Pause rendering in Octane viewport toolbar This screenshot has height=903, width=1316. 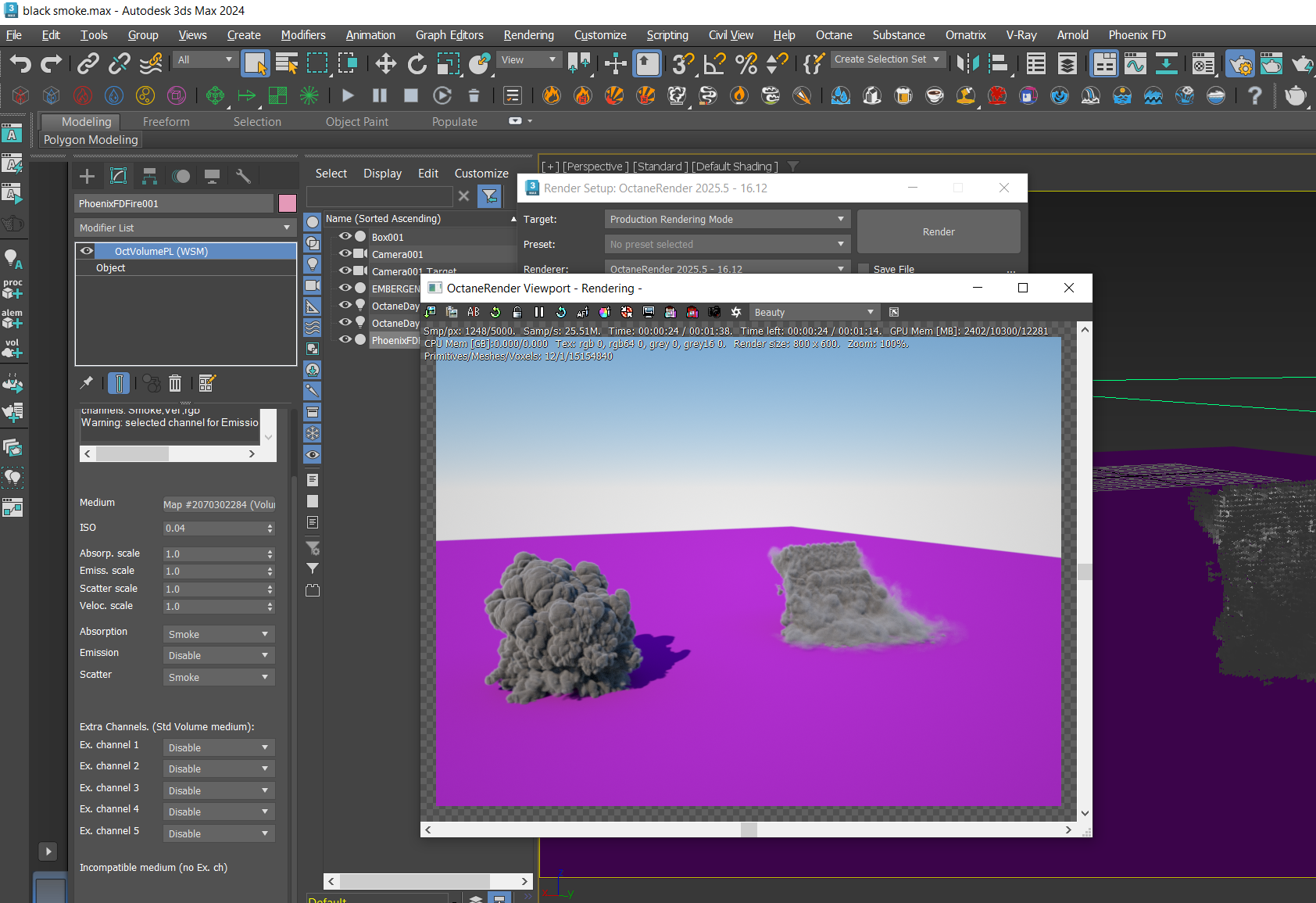538,312
